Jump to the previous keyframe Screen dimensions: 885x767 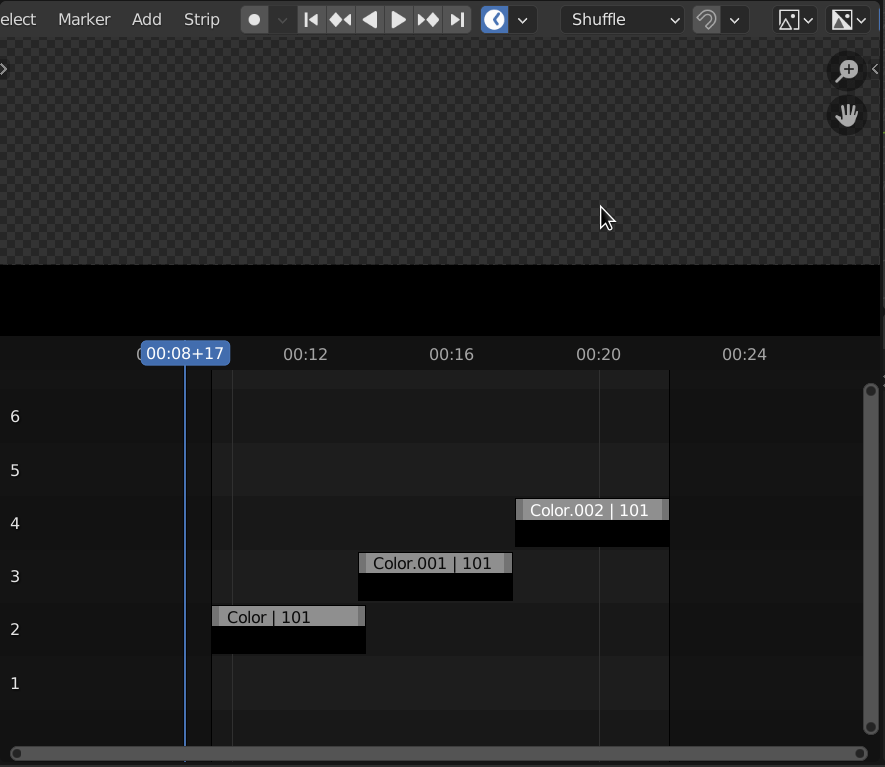pos(340,19)
